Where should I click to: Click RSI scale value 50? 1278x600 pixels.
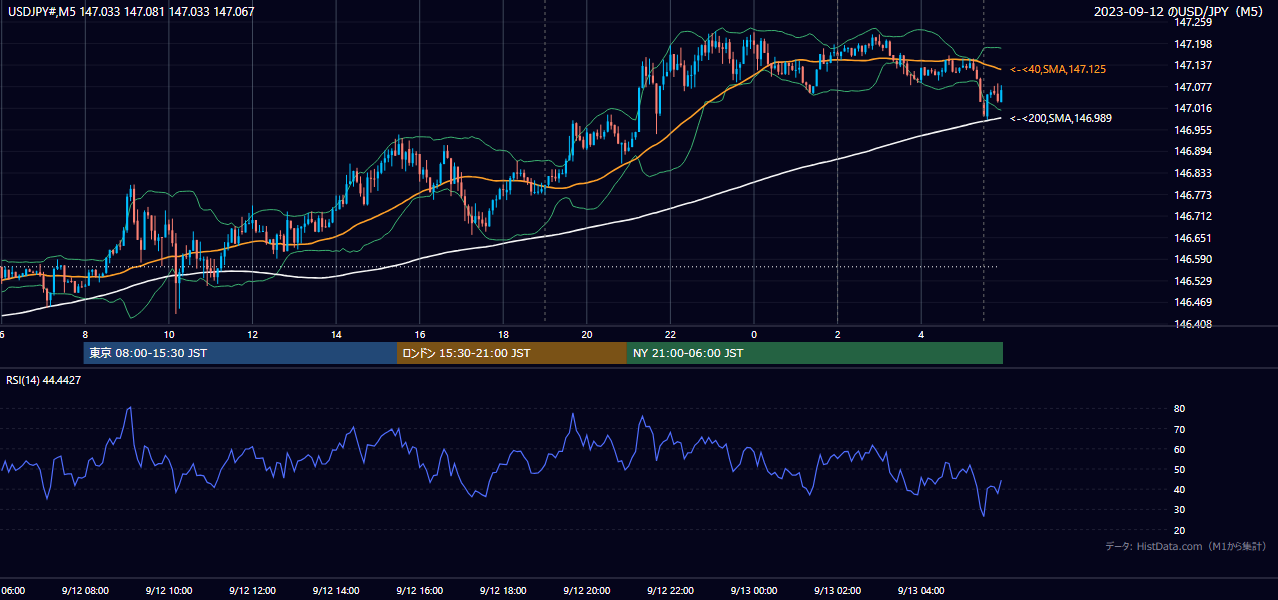point(1180,469)
